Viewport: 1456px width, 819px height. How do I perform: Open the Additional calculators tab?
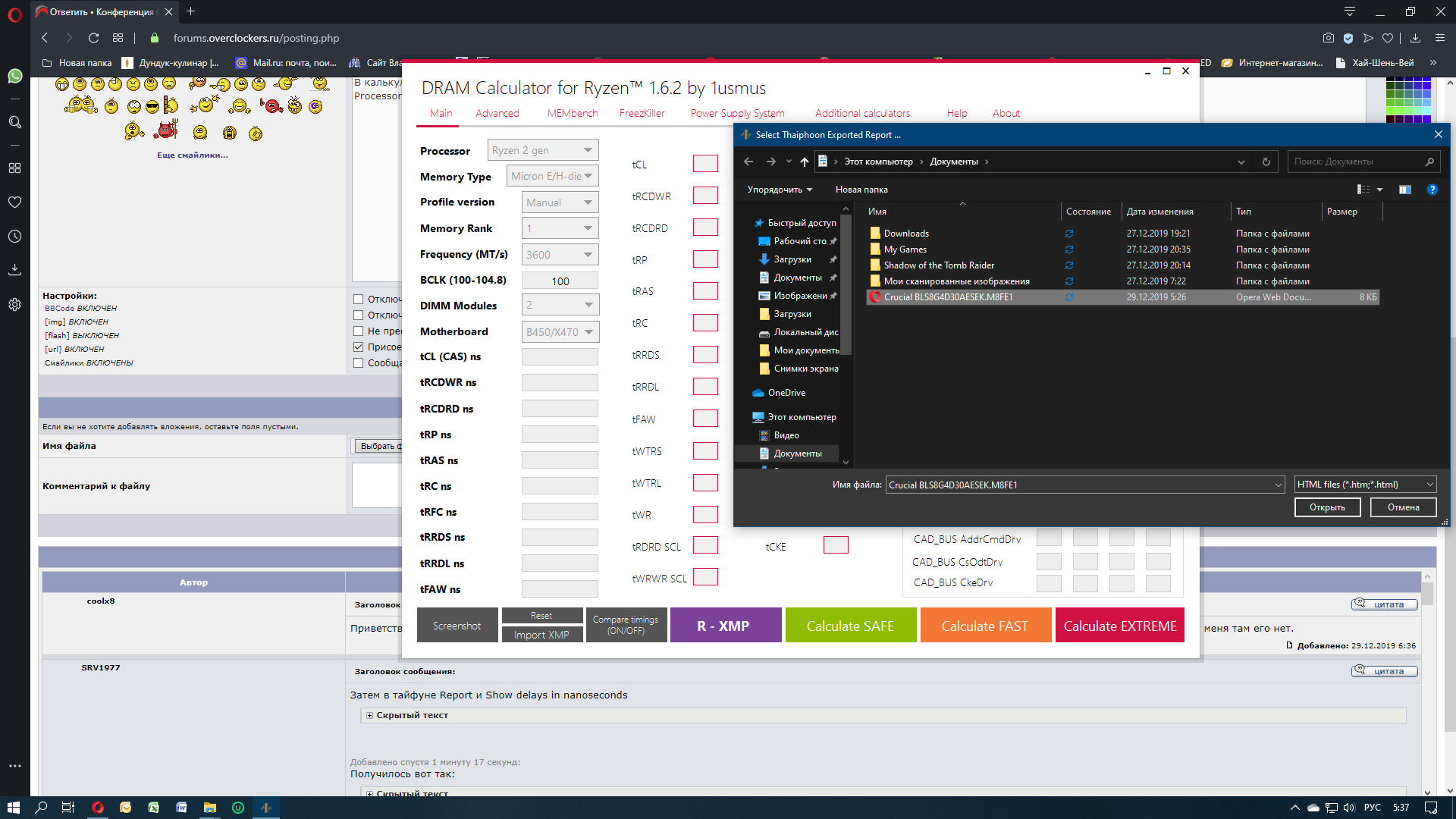pos(861,113)
